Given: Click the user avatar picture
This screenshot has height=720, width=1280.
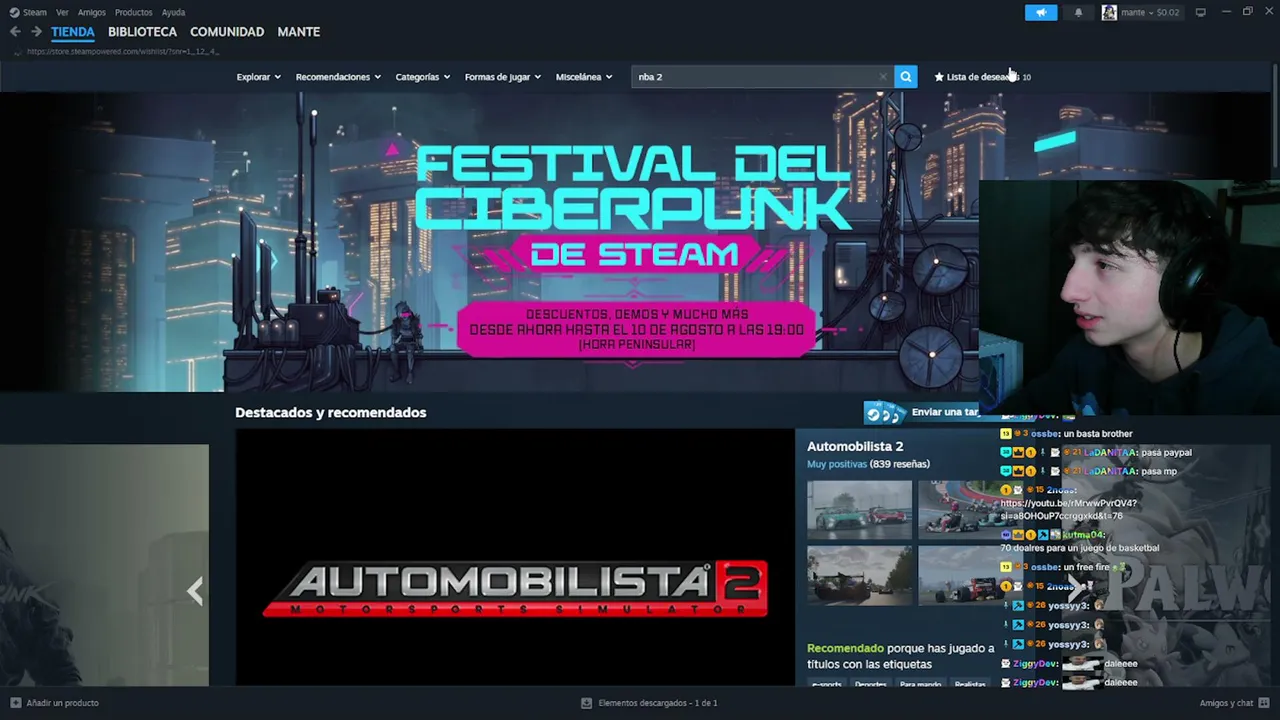Looking at the screenshot, I should pyautogui.click(x=1109, y=12).
